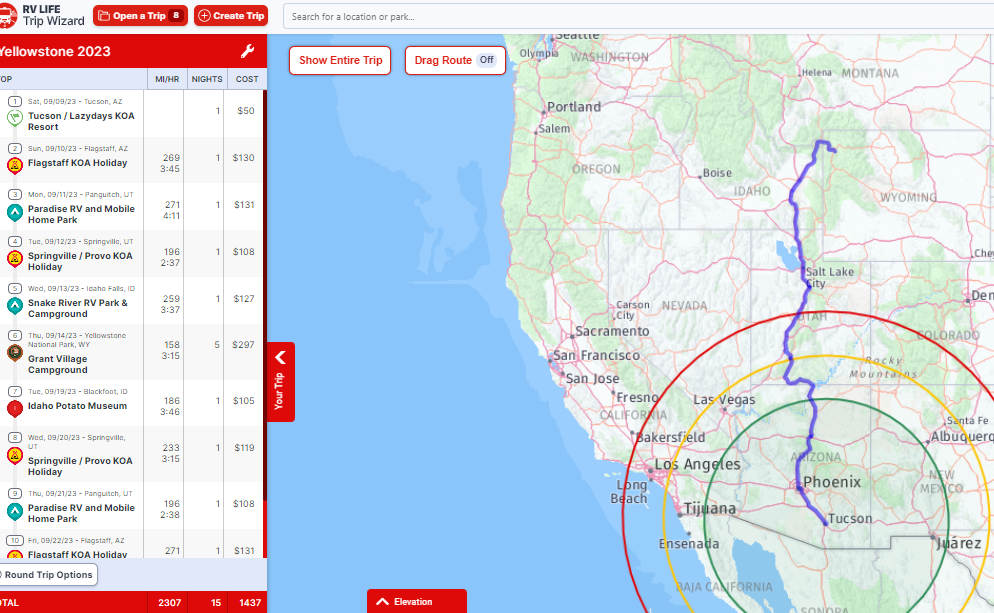Click the $297 cost for Grant Village

tap(243, 344)
